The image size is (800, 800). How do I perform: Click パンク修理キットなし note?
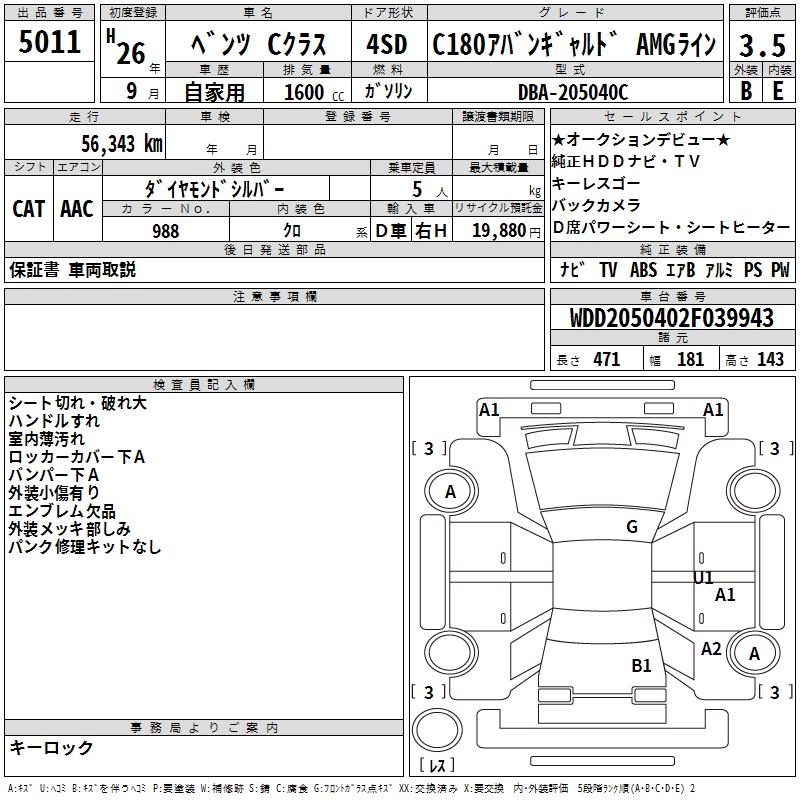[85, 546]
